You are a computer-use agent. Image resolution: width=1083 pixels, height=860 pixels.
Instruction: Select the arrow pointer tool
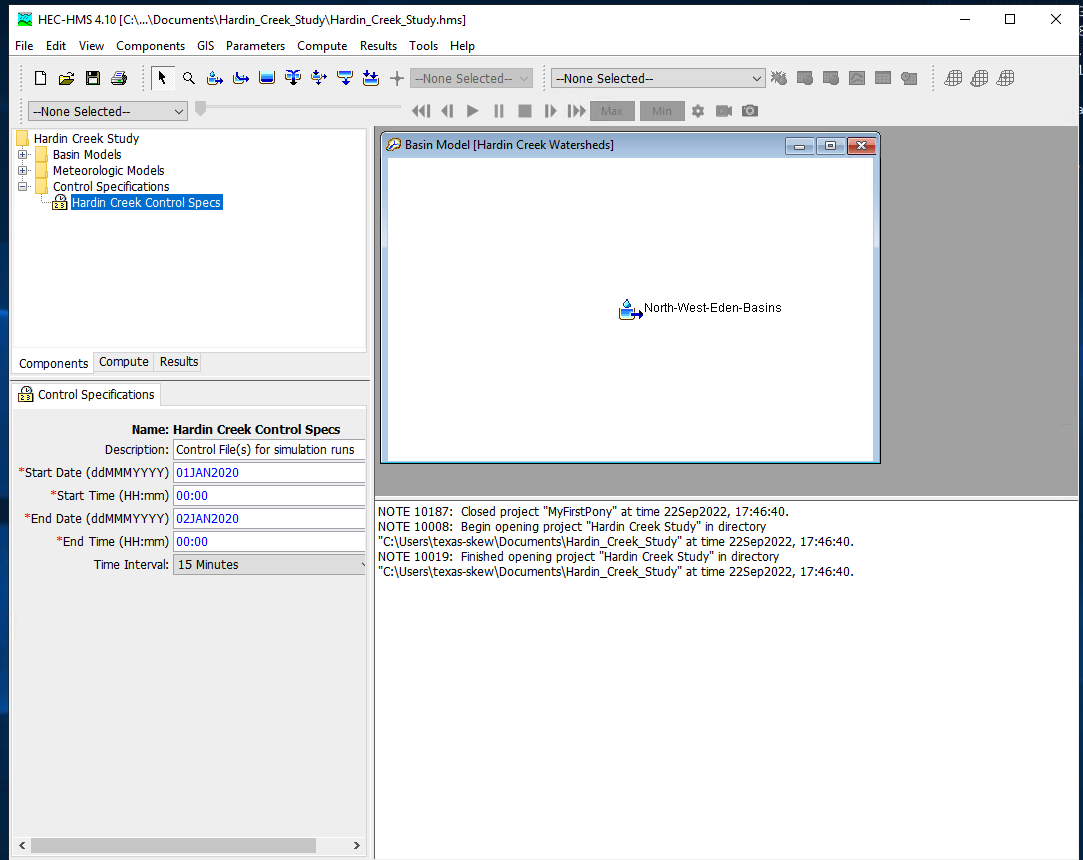point(162,78)
